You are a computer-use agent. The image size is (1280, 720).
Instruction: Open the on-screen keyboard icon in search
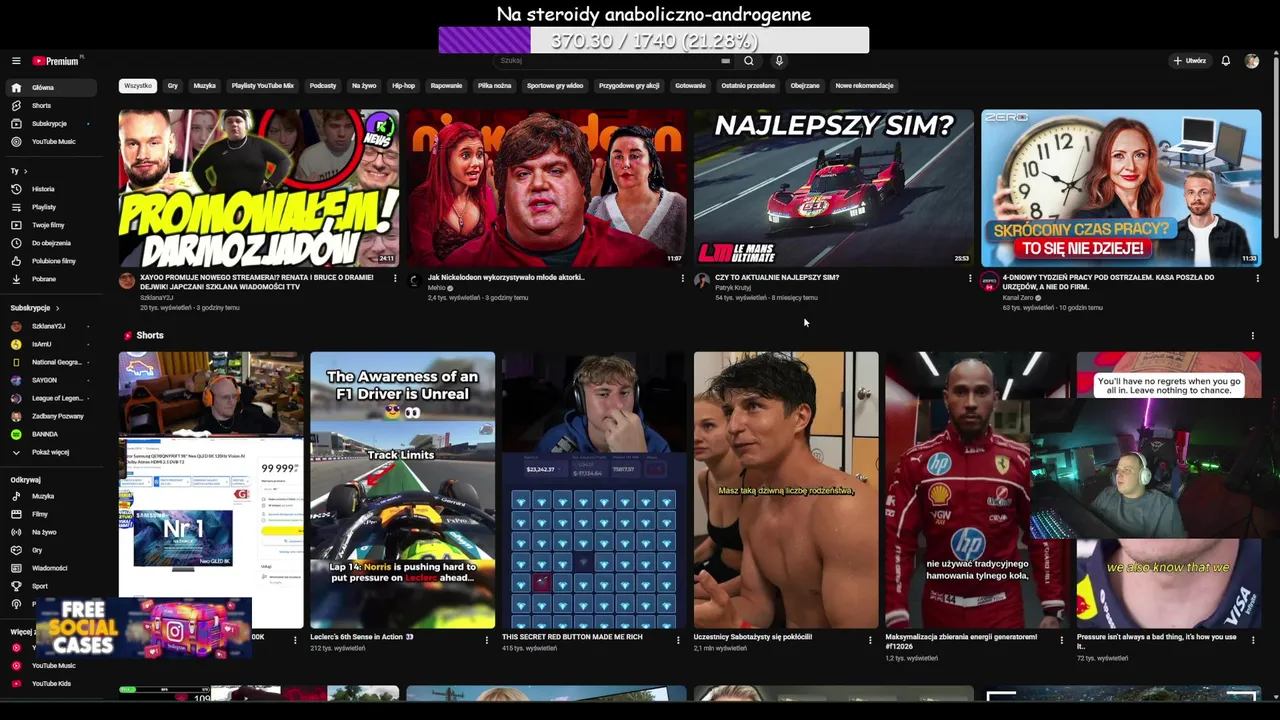[x=725, y=61]
